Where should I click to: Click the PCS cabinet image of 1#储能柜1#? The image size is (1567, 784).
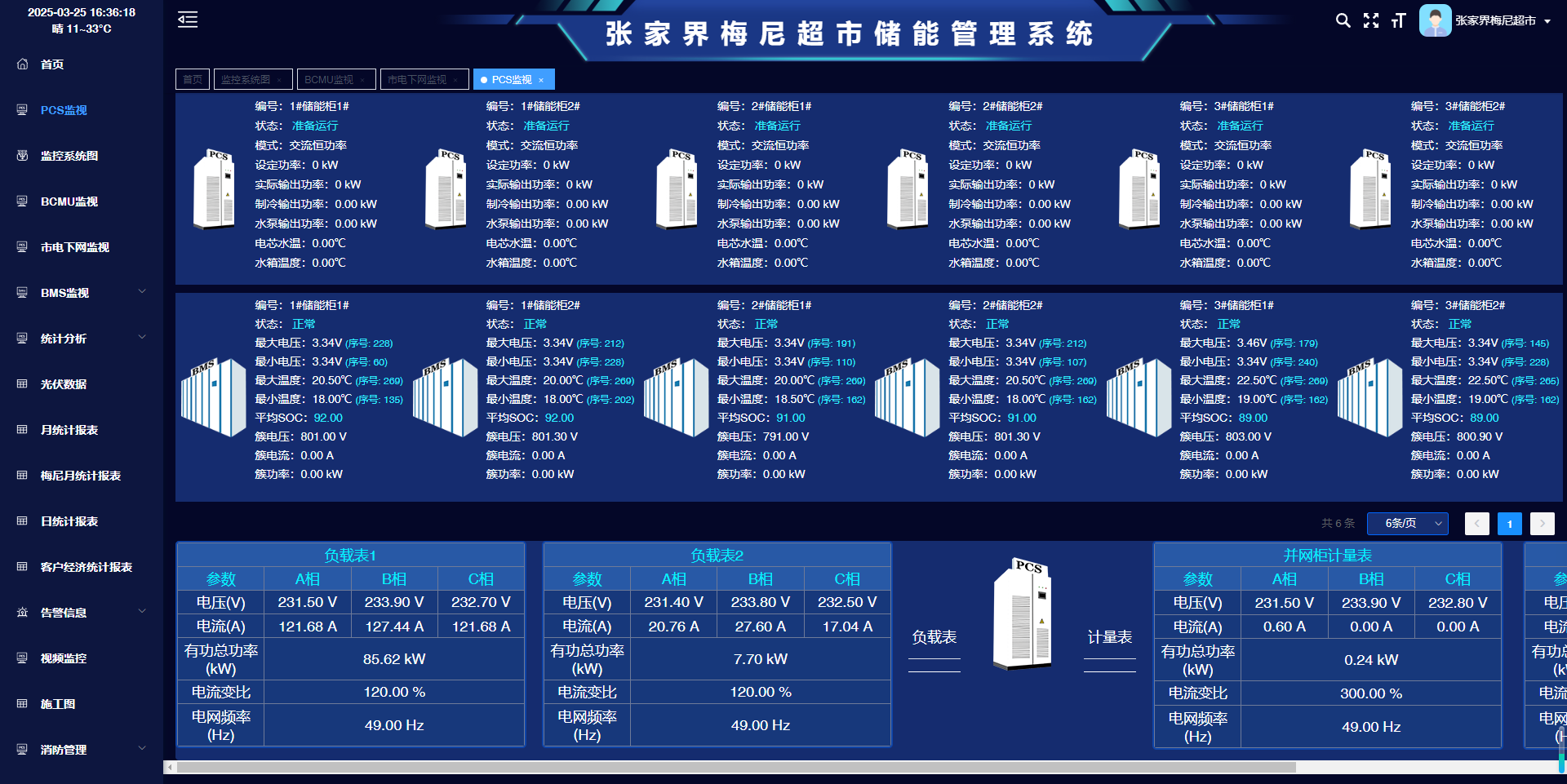[x=214, y=189]
